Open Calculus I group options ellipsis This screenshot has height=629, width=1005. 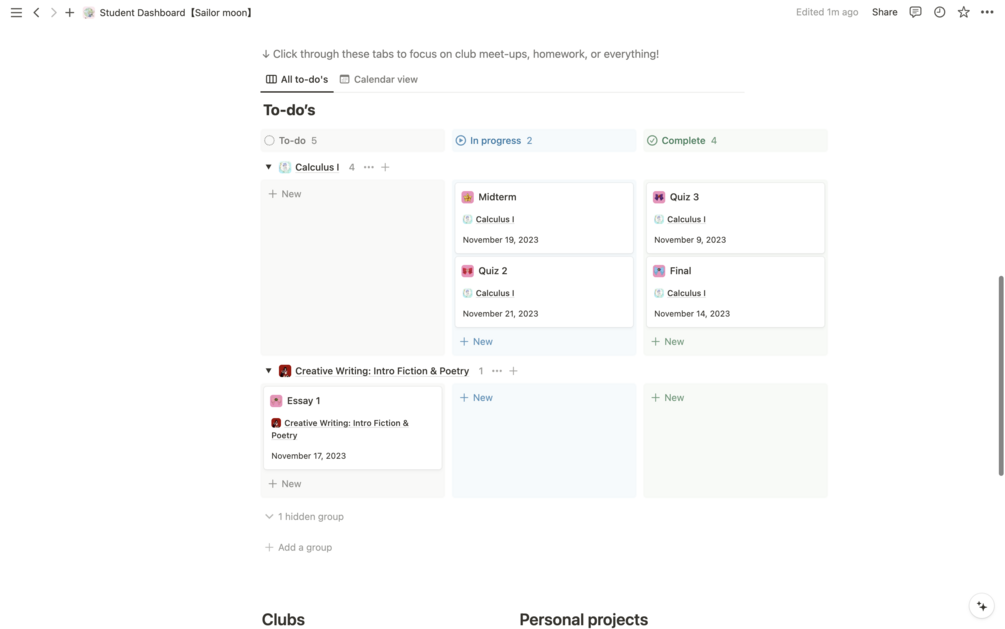click(x=369, y=167)
